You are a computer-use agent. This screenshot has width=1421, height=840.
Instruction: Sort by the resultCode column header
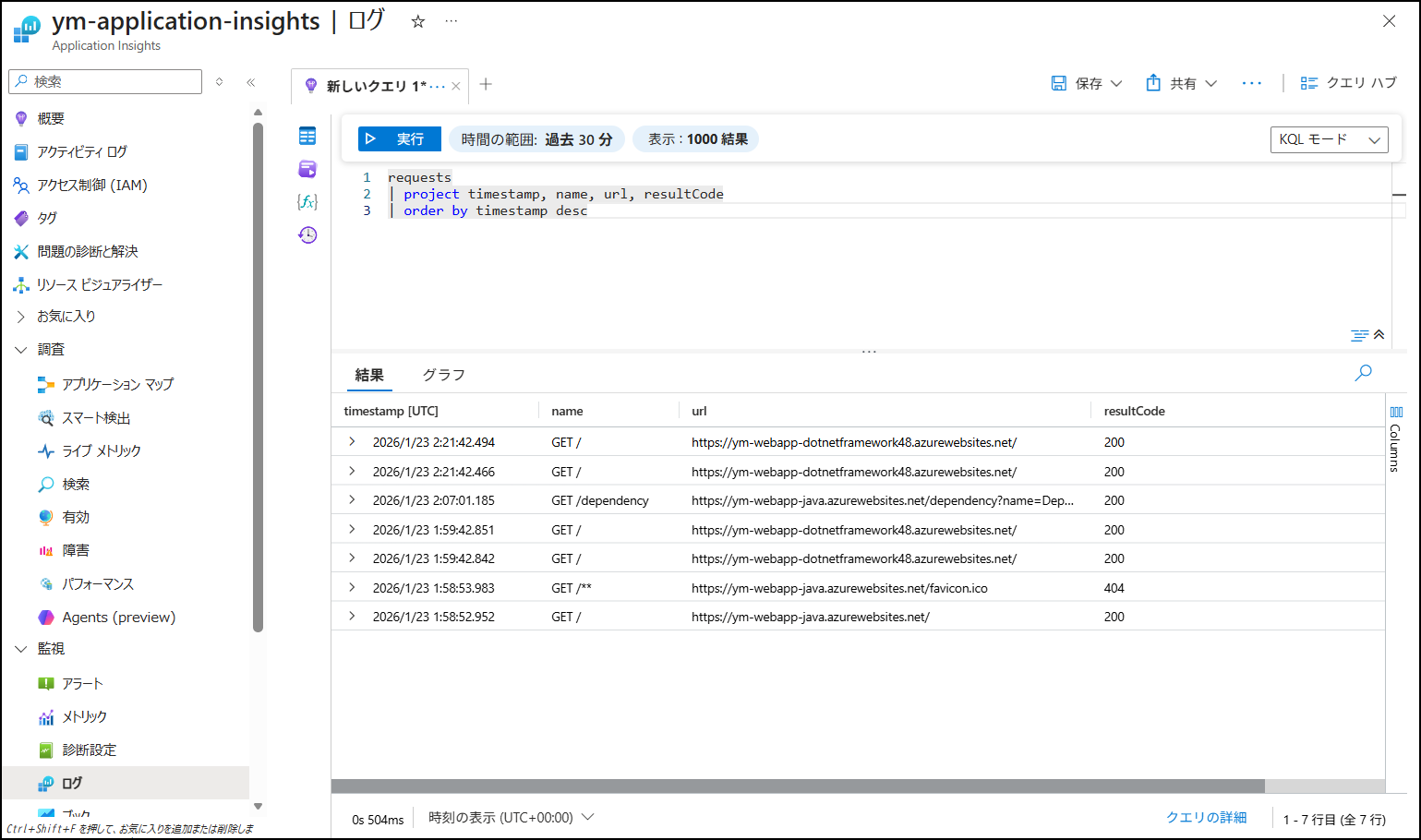coord(1135,411)
